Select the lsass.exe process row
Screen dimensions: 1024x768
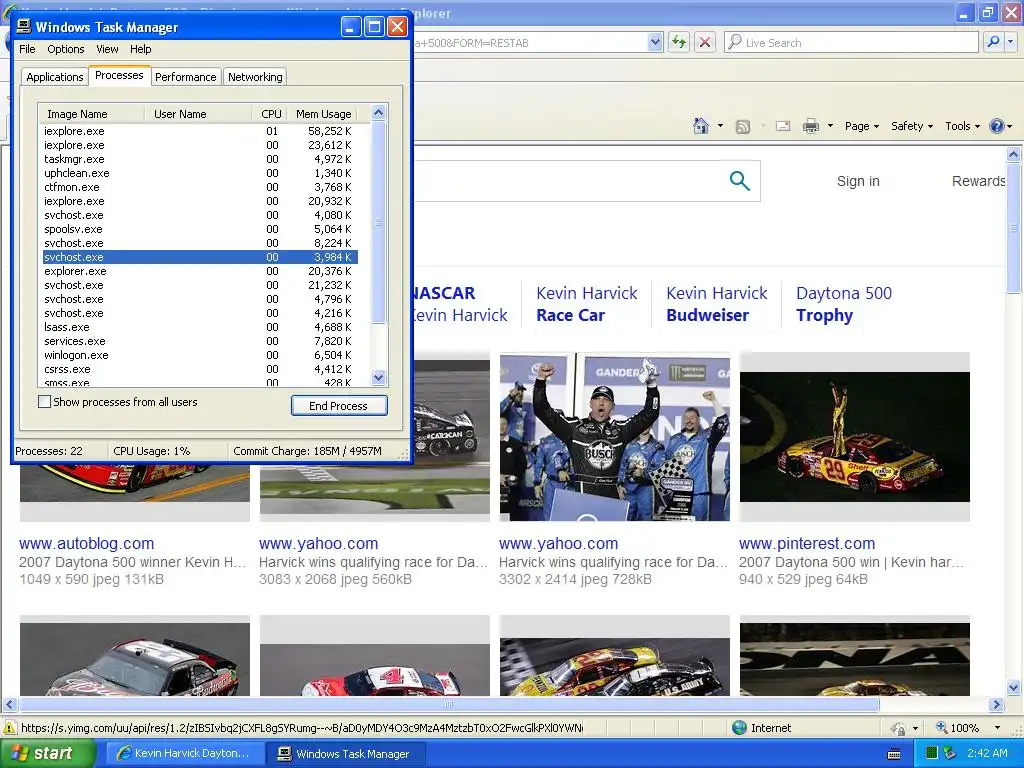[x=200, y=327]
